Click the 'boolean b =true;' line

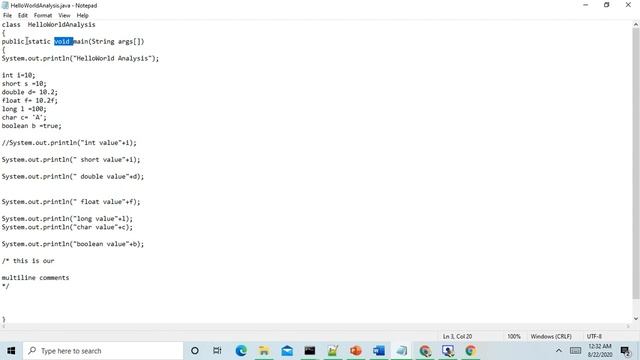pyautogui.click(x=31, y=126)
